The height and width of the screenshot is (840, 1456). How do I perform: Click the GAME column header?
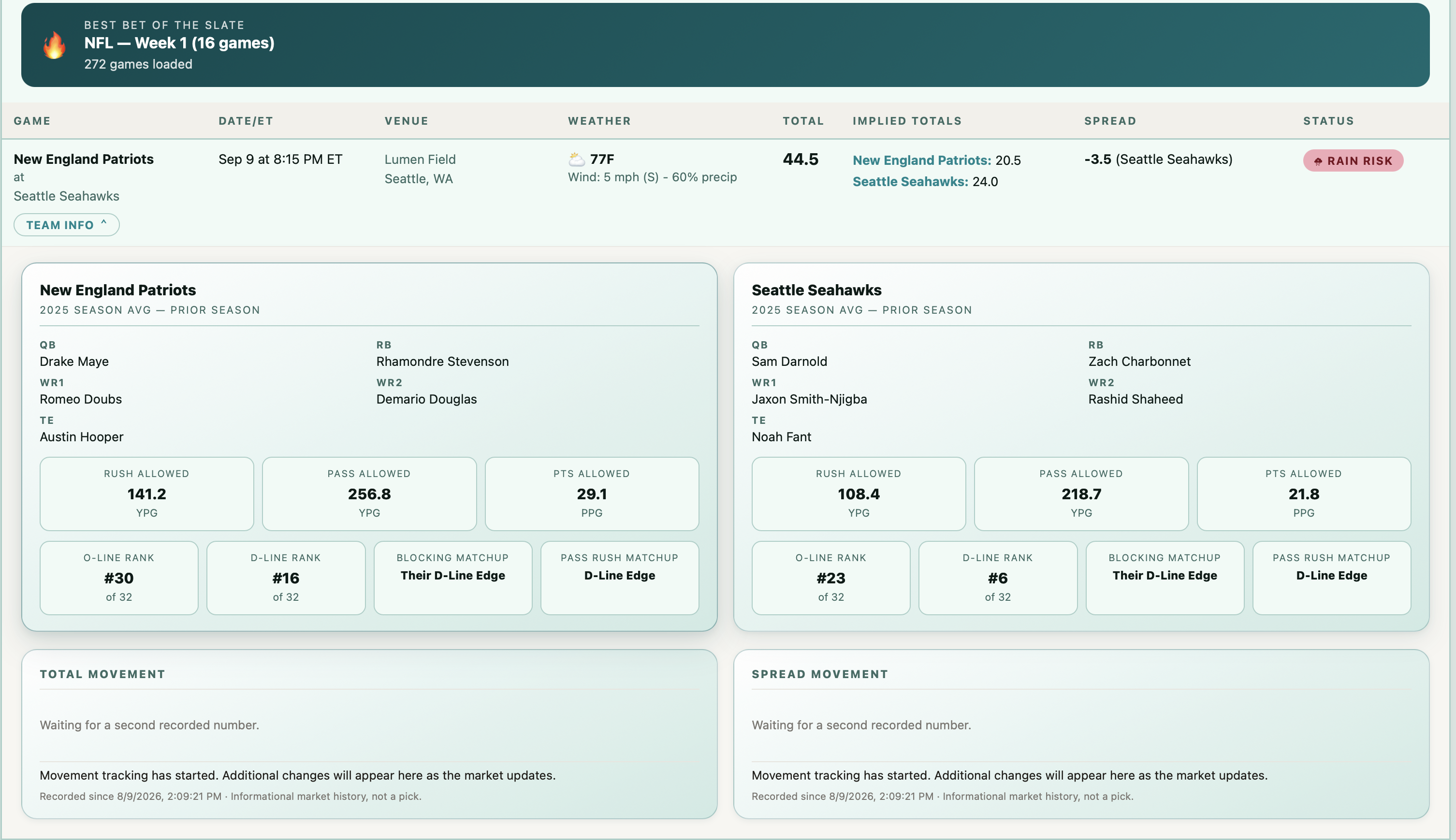point(32,121)
